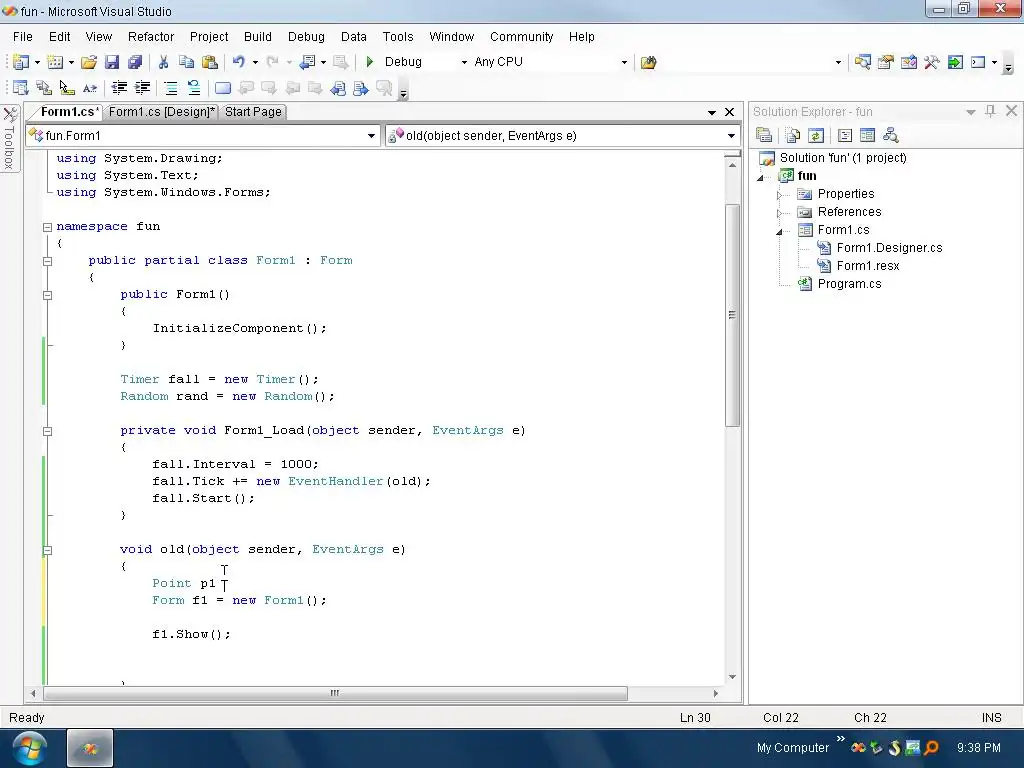
Task: Open the File menu
Action: pos(23,37)
